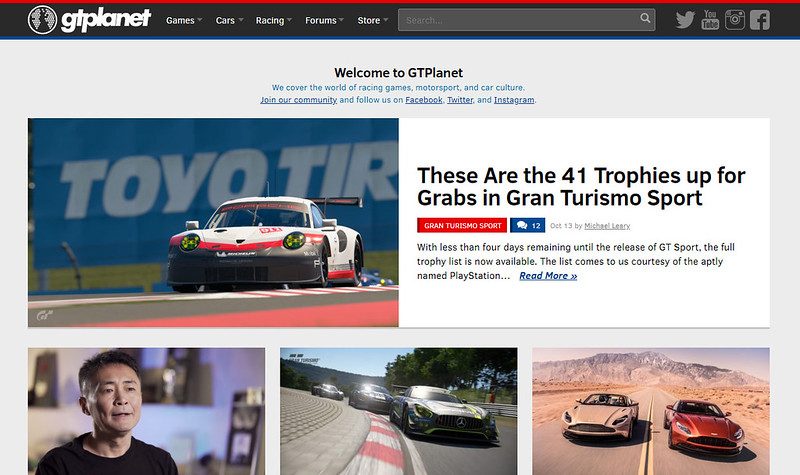Click the Oct 13 date text

[561, 226]
